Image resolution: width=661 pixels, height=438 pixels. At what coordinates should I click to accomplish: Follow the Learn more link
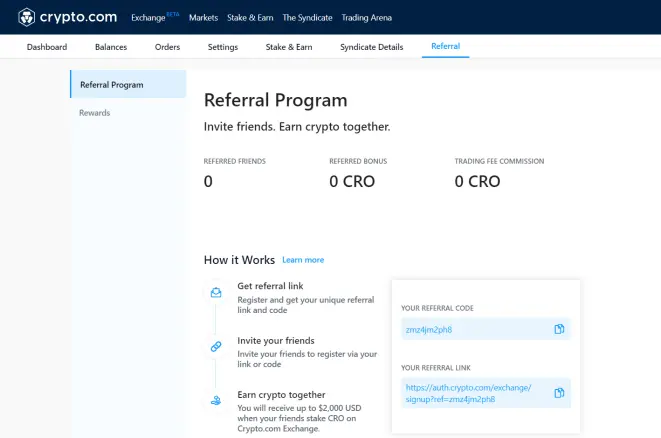click(303, 260)
